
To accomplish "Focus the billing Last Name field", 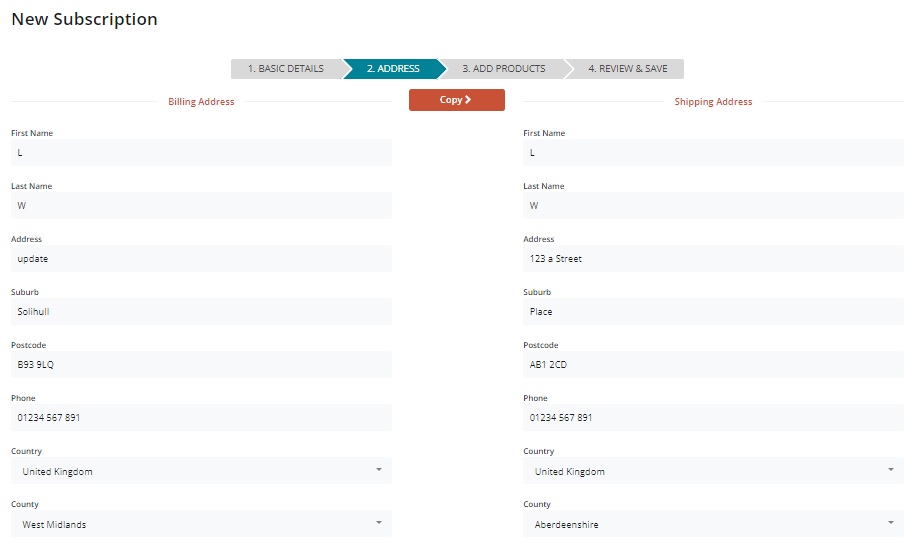I will point(201,206).
